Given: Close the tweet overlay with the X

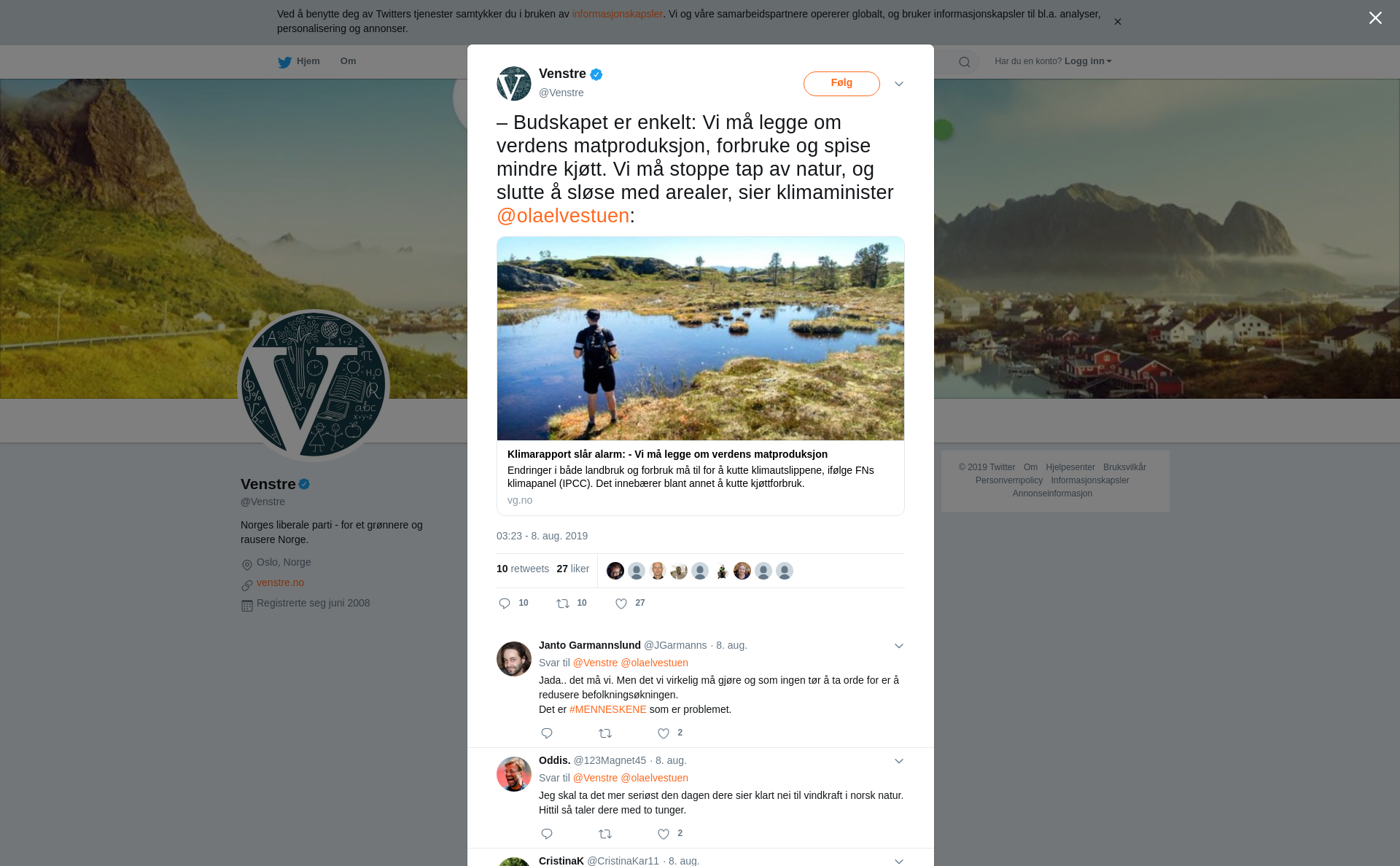Looking at the screenshot, I should point(1375,18).
